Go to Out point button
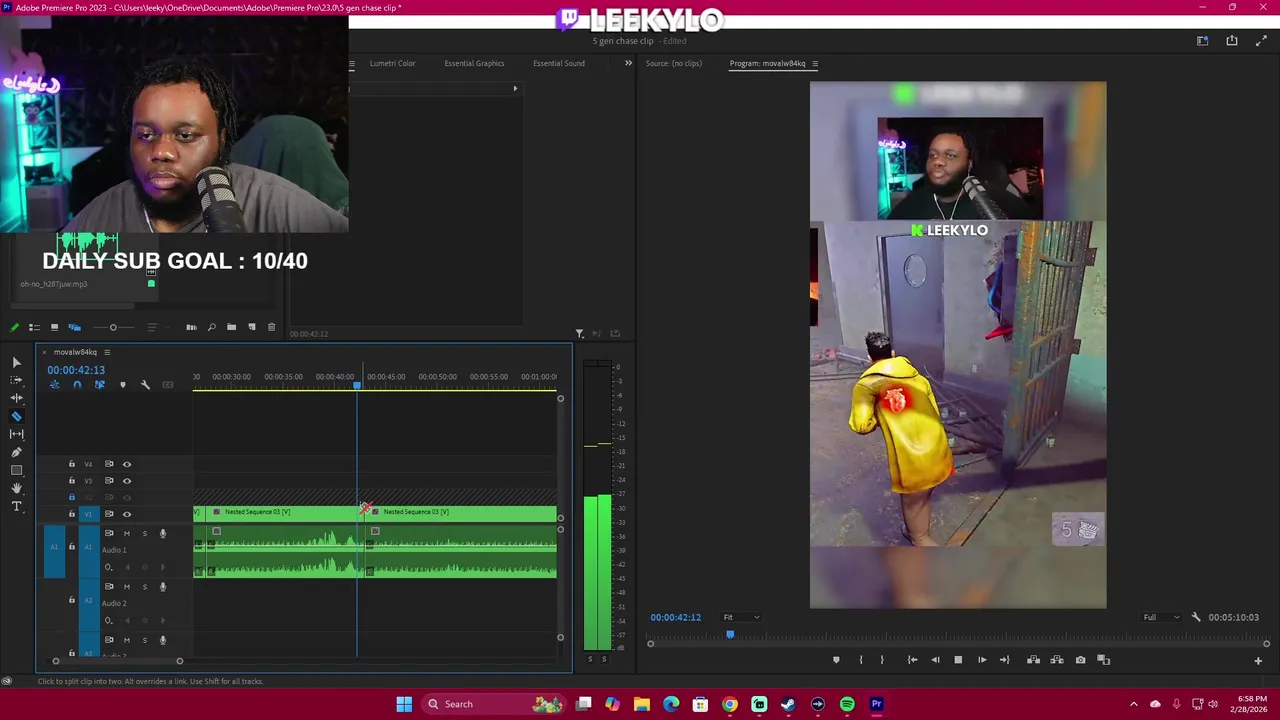 (x=1005, y=660)
